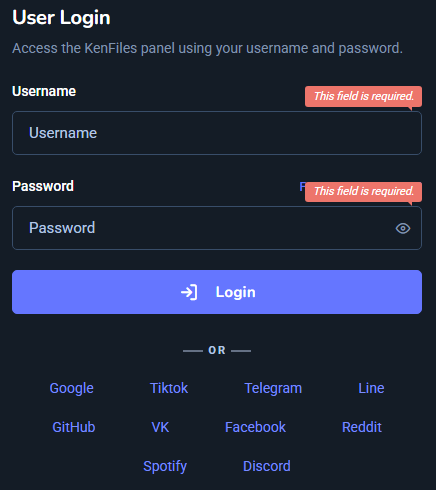Click the Username error tooltip
Viewport: 436px width, 490px height.
pyautogui.click(x=363, y=97)
